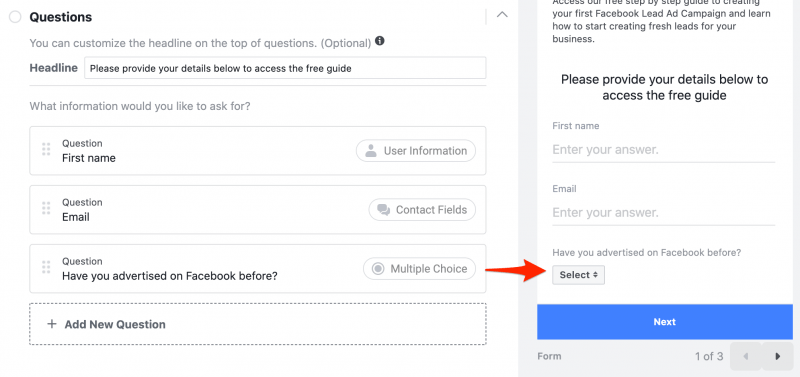
Task: Grab the drag handle for First name question
Action: tap(46, 149)
